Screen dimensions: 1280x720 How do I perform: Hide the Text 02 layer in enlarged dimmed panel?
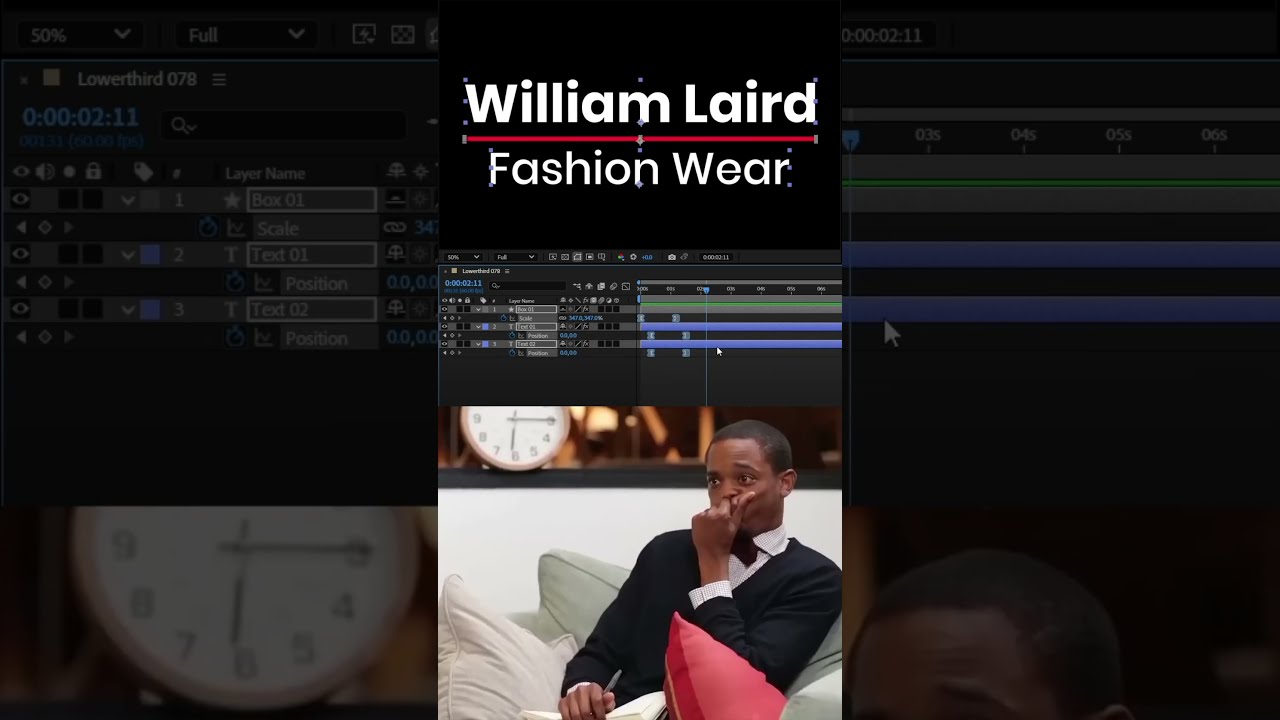[x=19, y=310]
